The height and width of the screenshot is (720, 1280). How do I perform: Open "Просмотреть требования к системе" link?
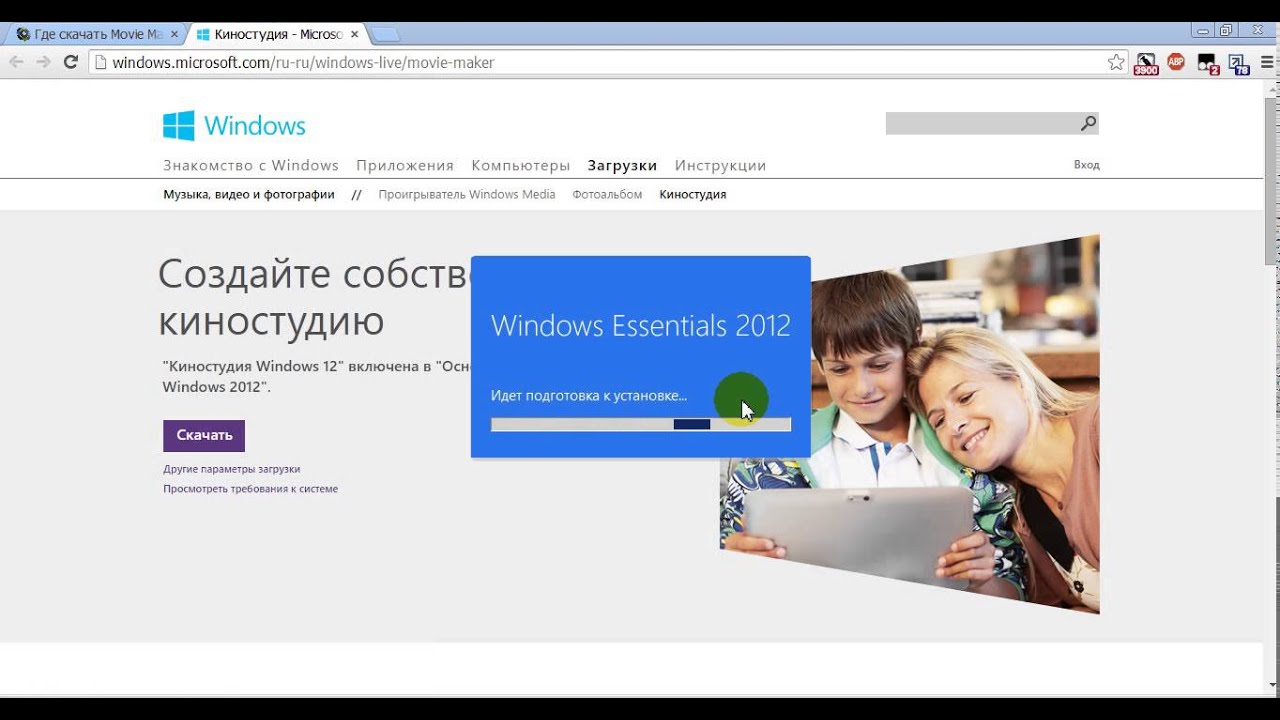click(251, 489)
